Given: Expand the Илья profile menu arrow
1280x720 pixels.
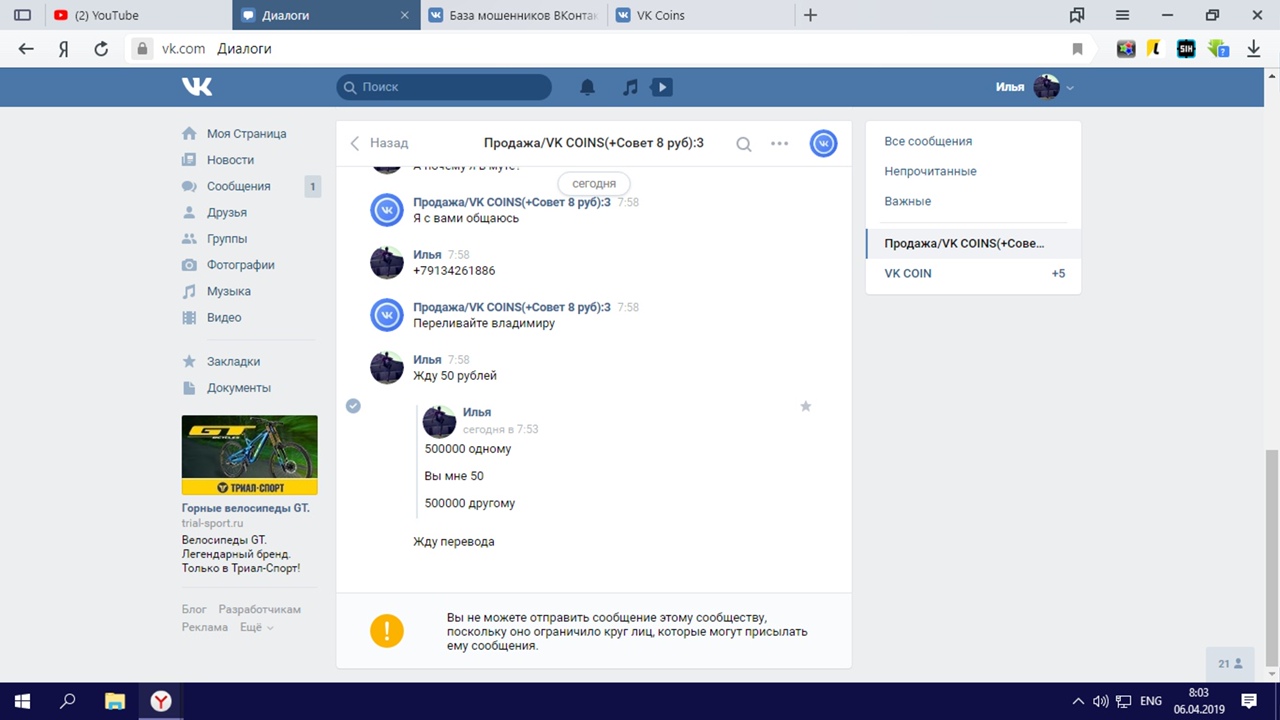Looking at the screenshot, I should click(x=1070, y=88).
